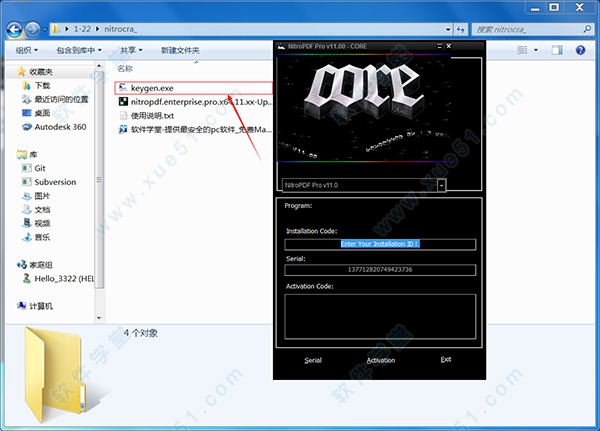Open the 共享 menu
Viewport: 600px width, 431px height.
[x=131, y=50]
